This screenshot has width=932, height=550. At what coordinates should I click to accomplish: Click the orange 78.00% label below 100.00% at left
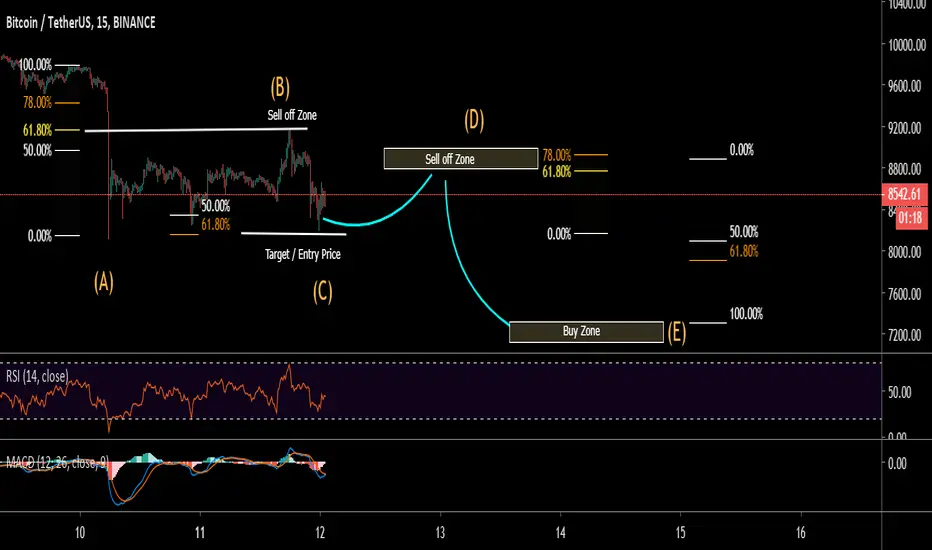pos(37,103)
